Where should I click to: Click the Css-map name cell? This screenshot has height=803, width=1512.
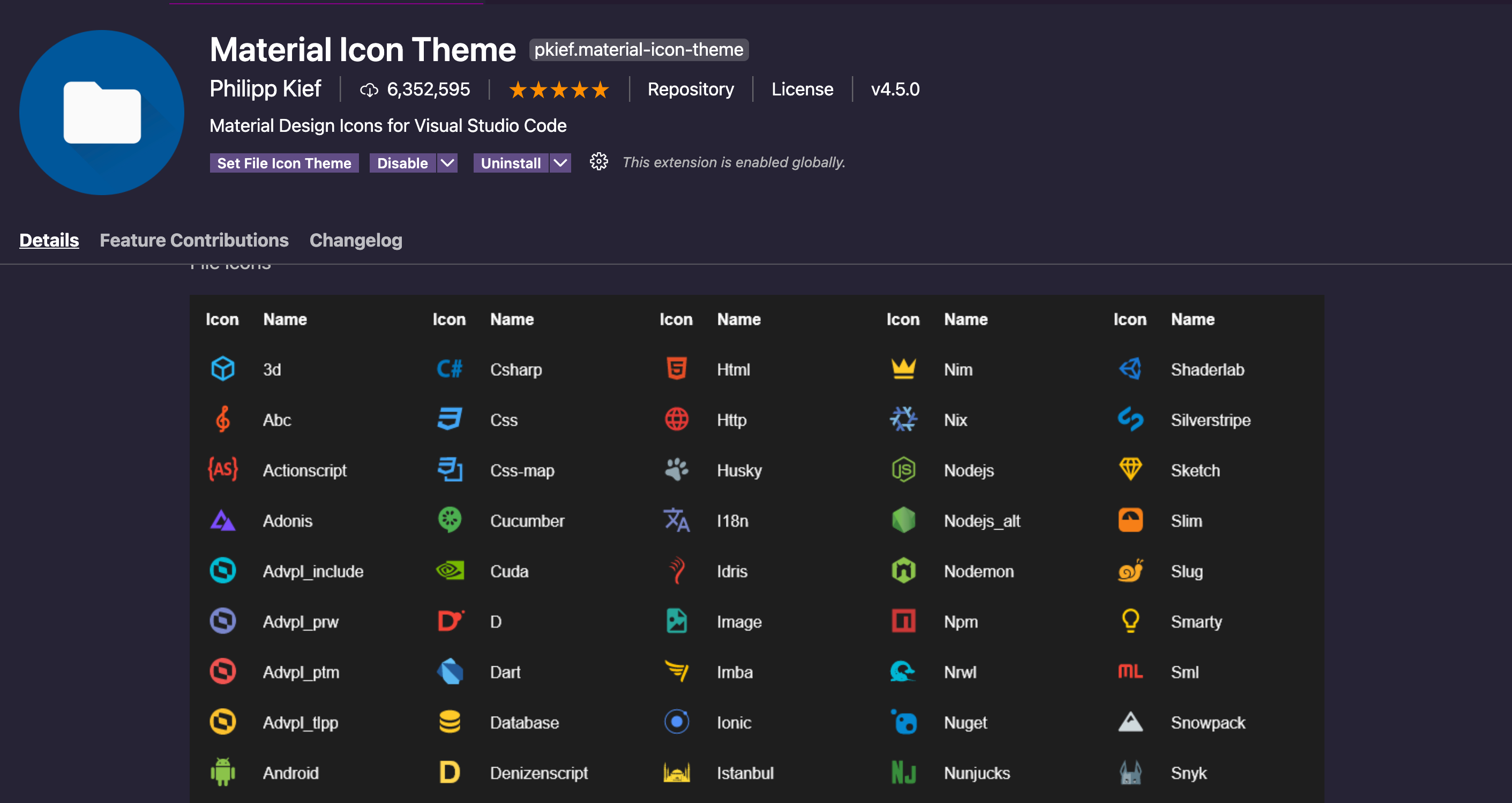pyautogui.click(x=522, y=471)
